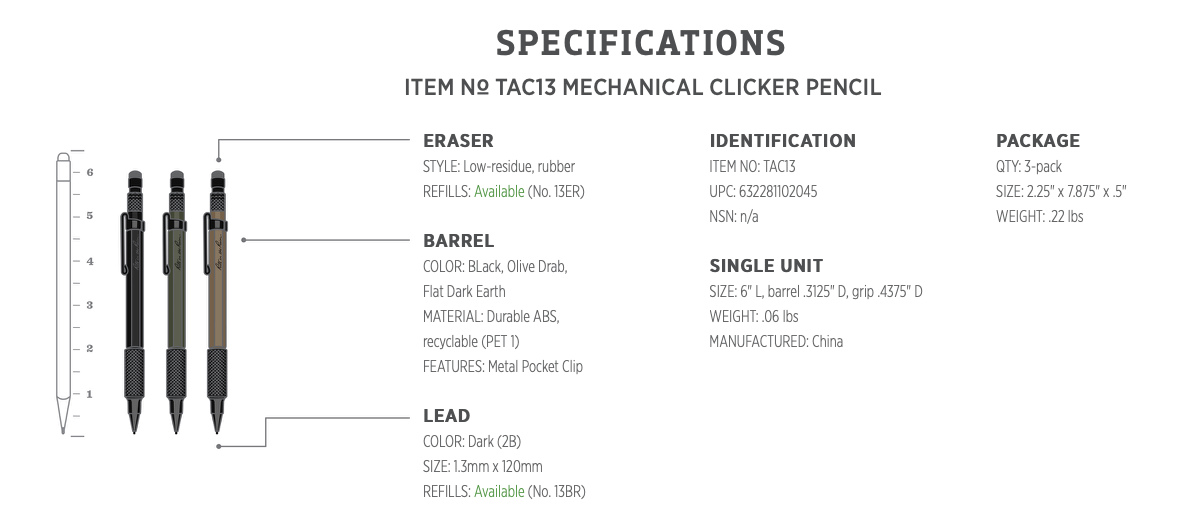Click the barrel callout line dot
Image resolution: width=1179 pixels, height=532 pixels.
point(244,240)
